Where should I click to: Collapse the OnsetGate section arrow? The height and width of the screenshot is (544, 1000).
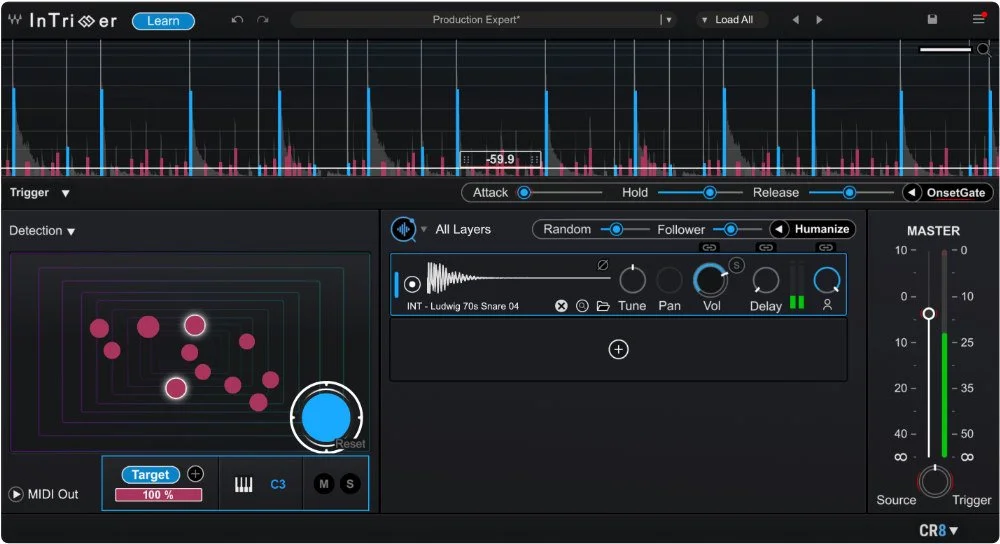911,193
